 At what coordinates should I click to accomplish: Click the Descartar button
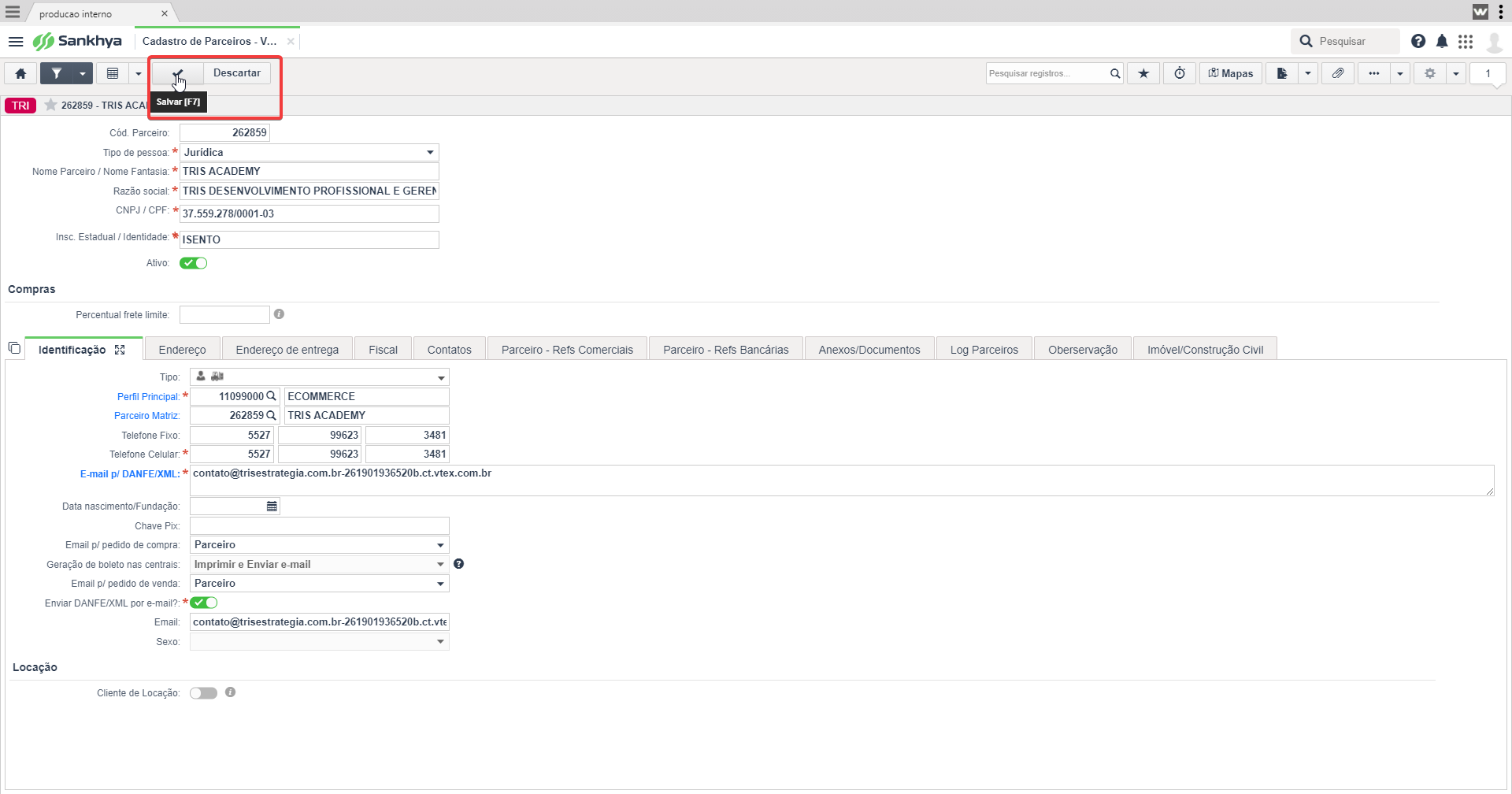pyautogui.click(x=237, y=73)
